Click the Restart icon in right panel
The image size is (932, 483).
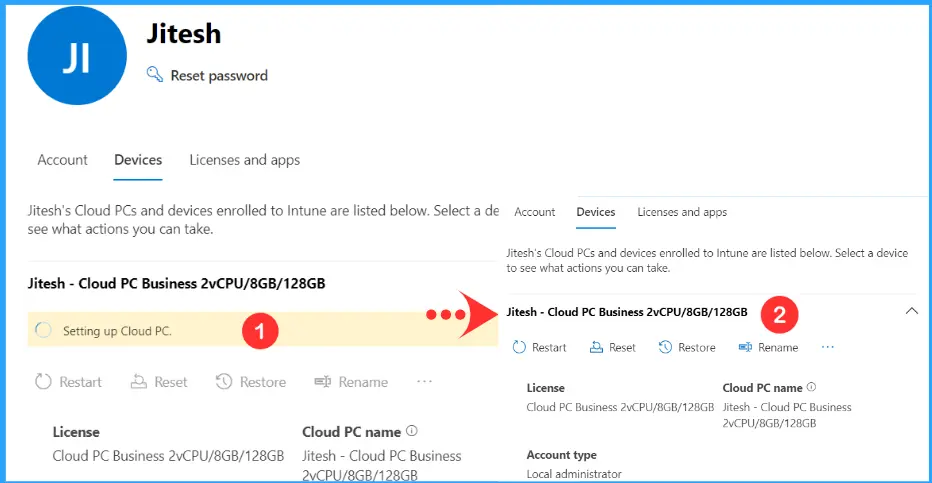click(x=519, y=347)
